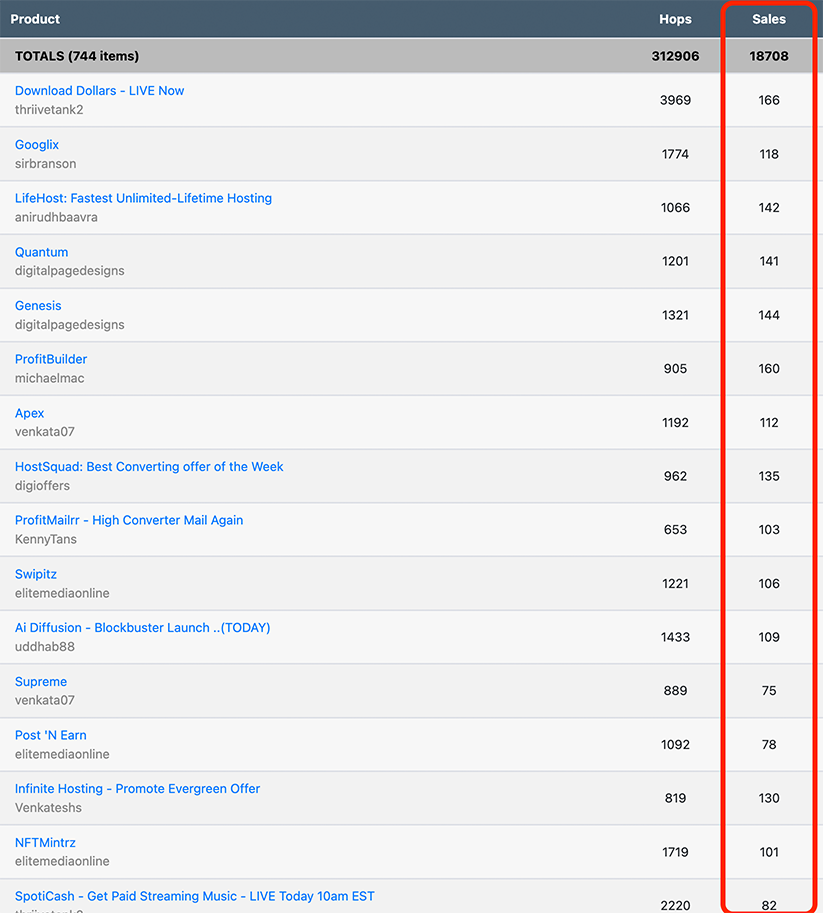The width and height of the screenshot is (823, 913).
Task: Open SpotiCash - Get Paid Streaming Music link
Action: click(194, 896)
